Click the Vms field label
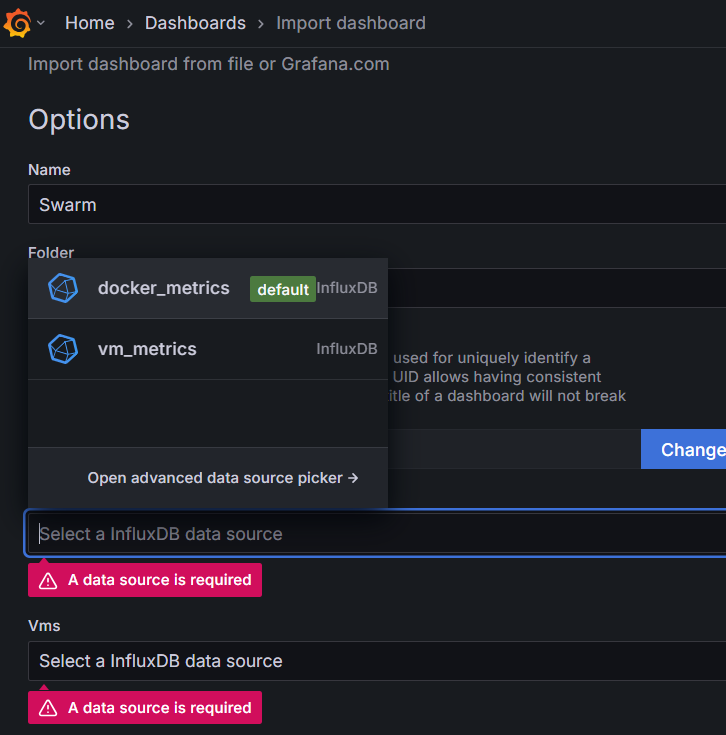 coord(44,626)
